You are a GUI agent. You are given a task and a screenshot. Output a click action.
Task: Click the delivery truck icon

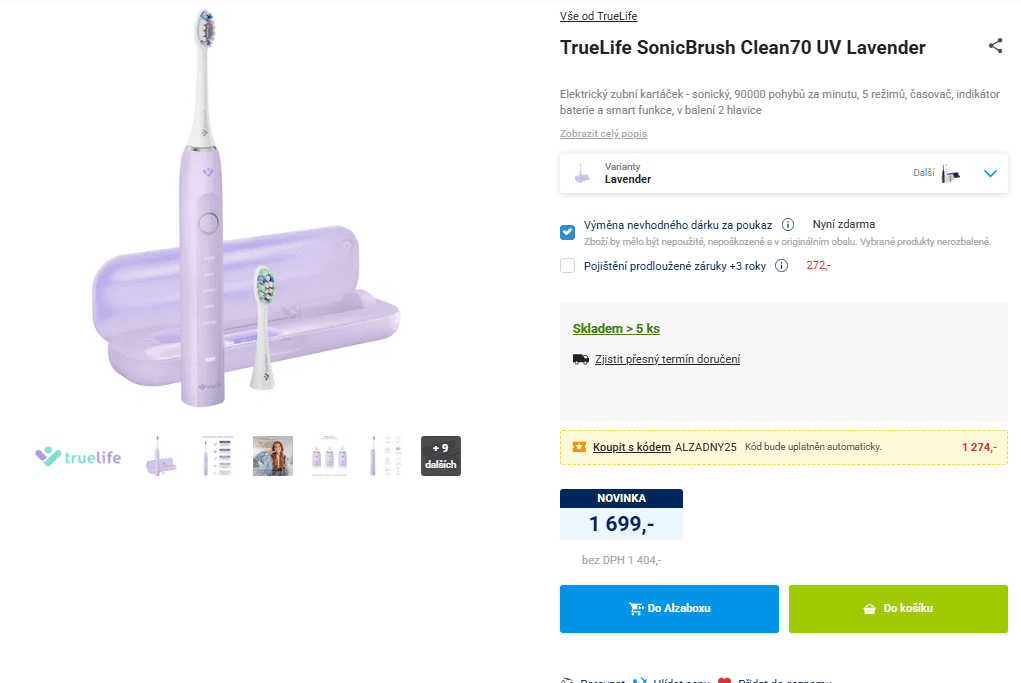point(580,358)
